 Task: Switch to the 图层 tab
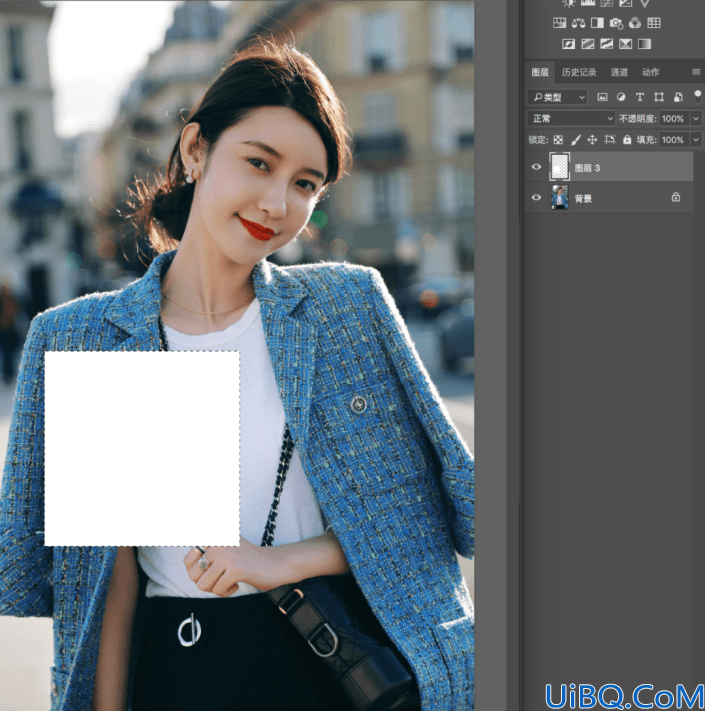click(x=540, y=72)
